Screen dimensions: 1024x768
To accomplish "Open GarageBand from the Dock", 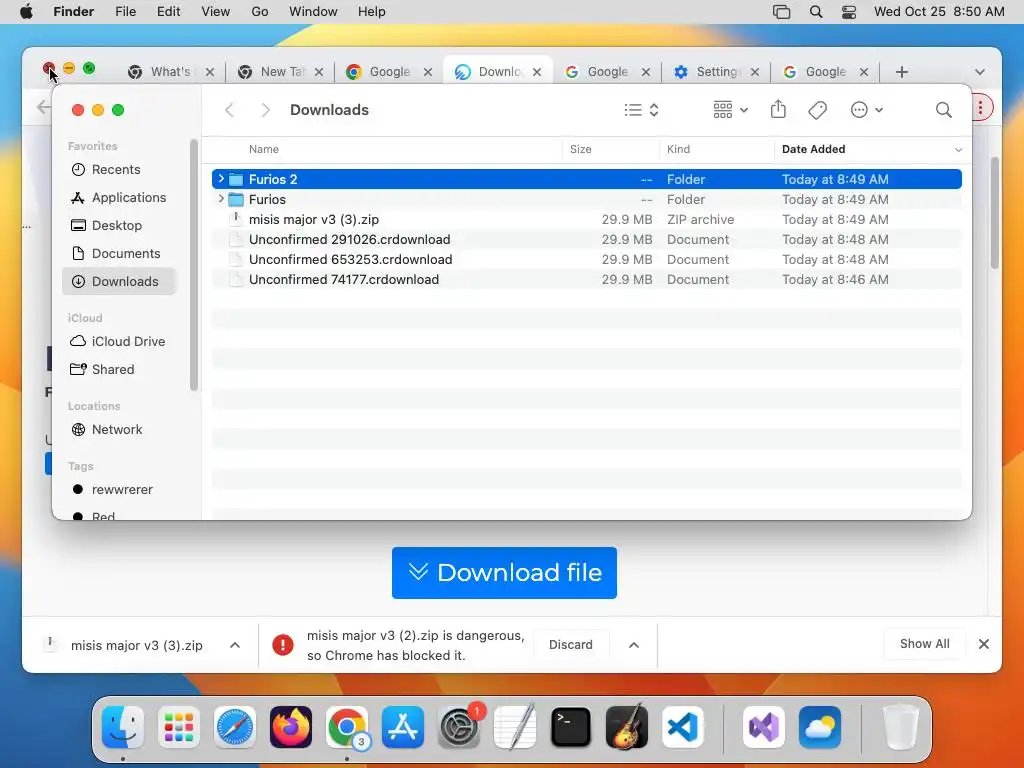I will click(x=627, y=727).
